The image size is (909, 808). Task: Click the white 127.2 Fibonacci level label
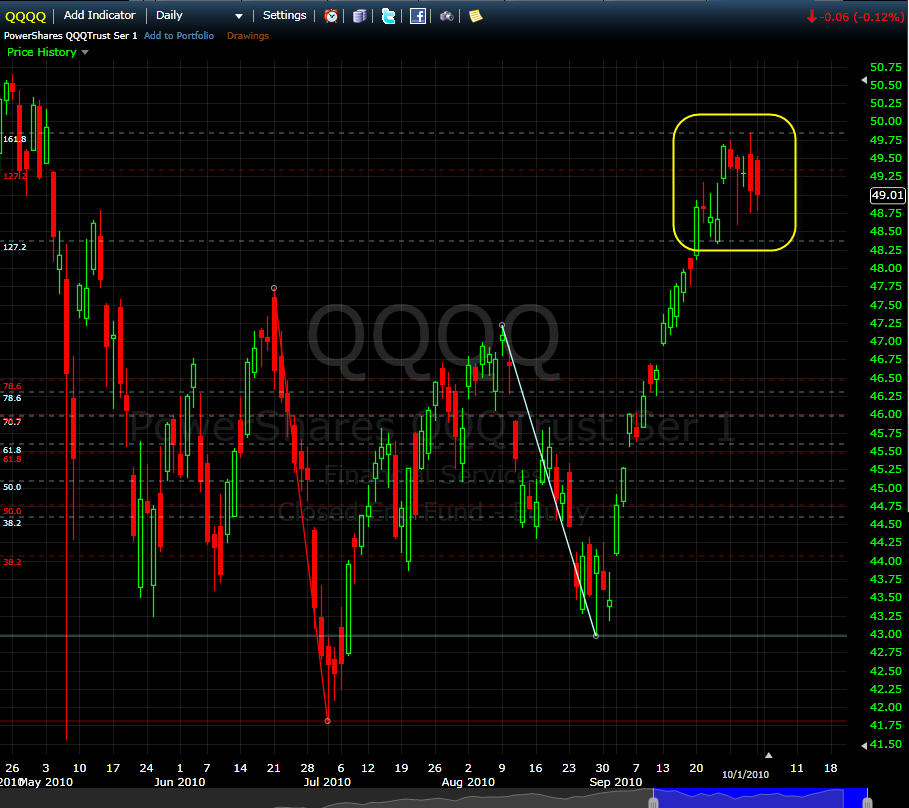(14, 247)
